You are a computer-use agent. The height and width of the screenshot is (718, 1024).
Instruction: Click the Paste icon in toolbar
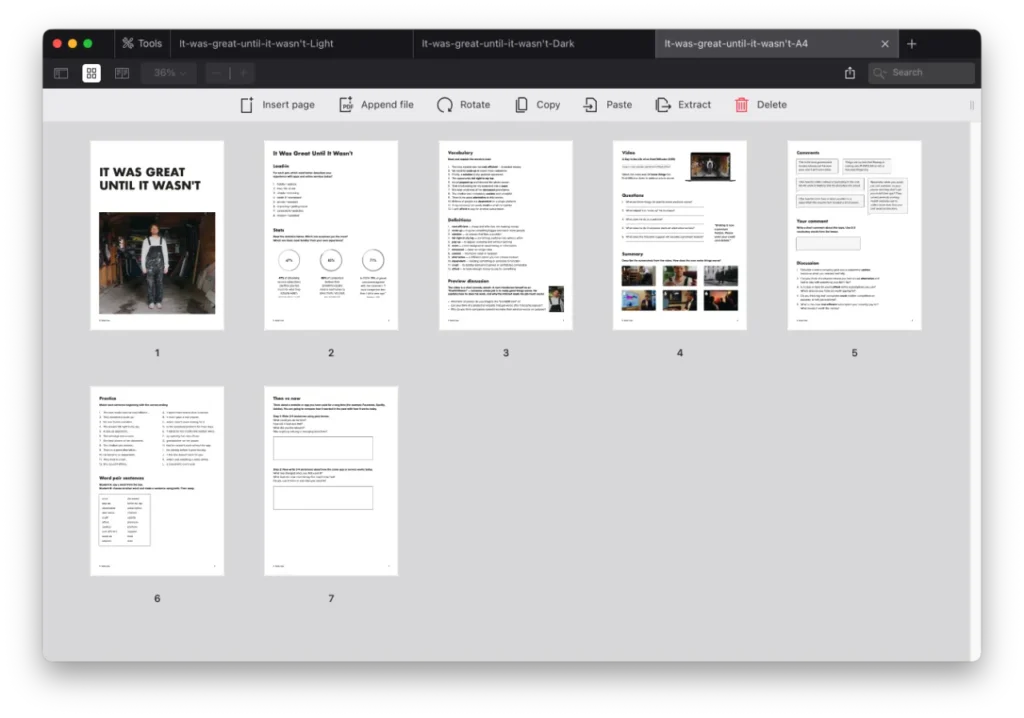pyautogui.click(x=591, y=105)
